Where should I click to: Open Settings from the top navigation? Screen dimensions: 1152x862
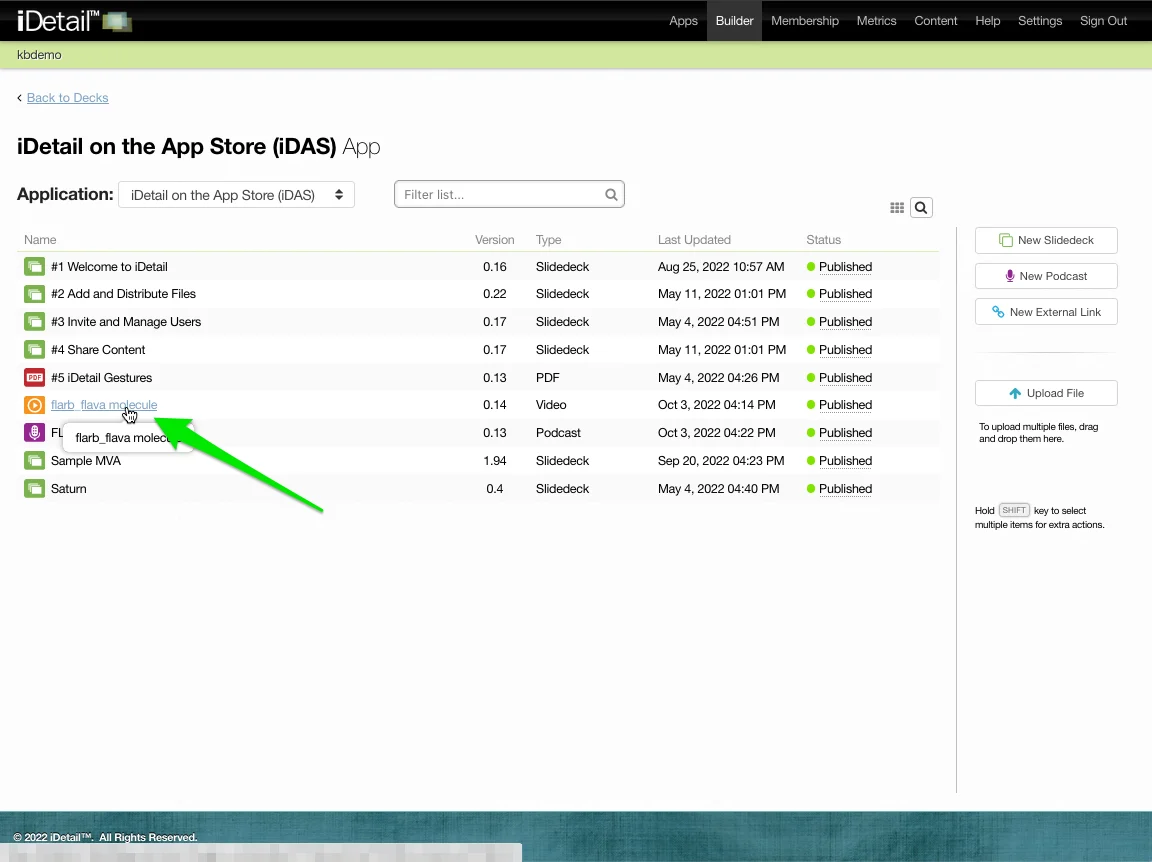tap(1039, 21)
